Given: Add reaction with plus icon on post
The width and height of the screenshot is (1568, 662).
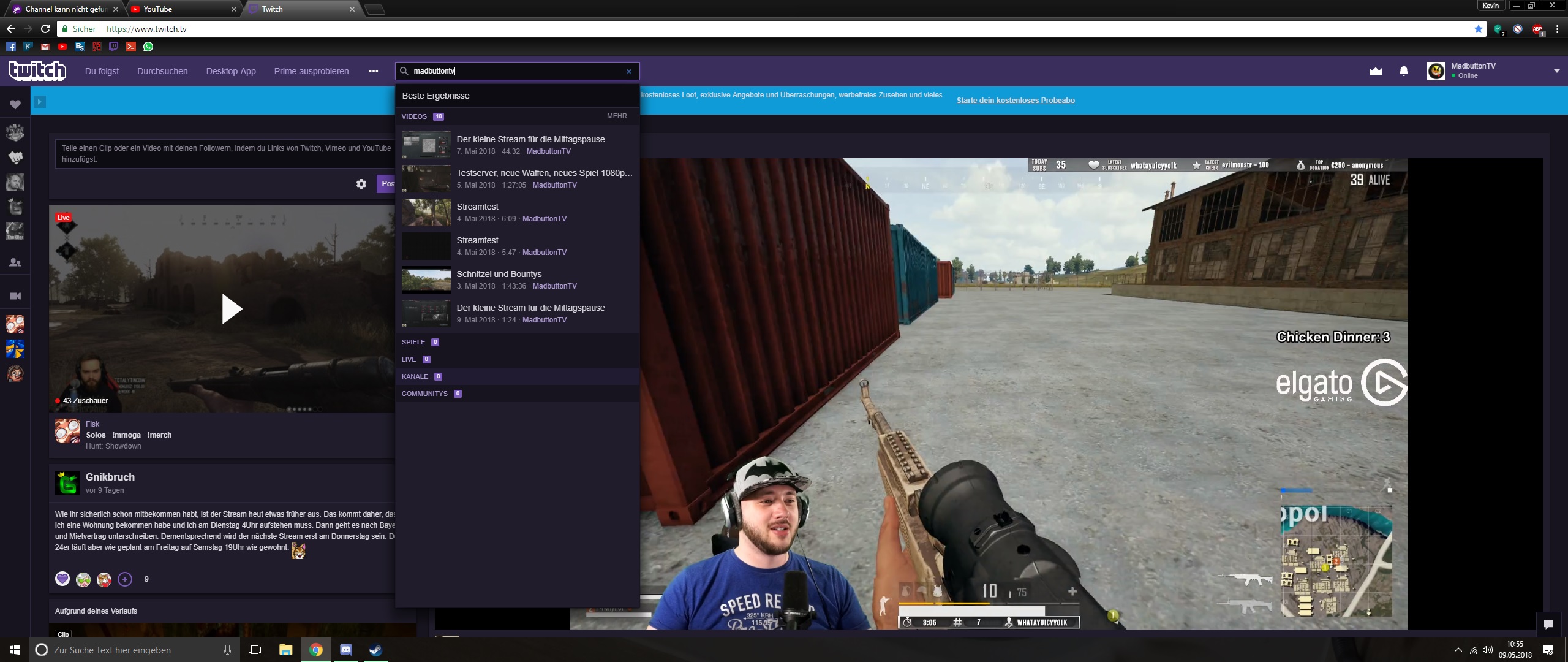Looking at the screenshot, I should pos(125,579).
